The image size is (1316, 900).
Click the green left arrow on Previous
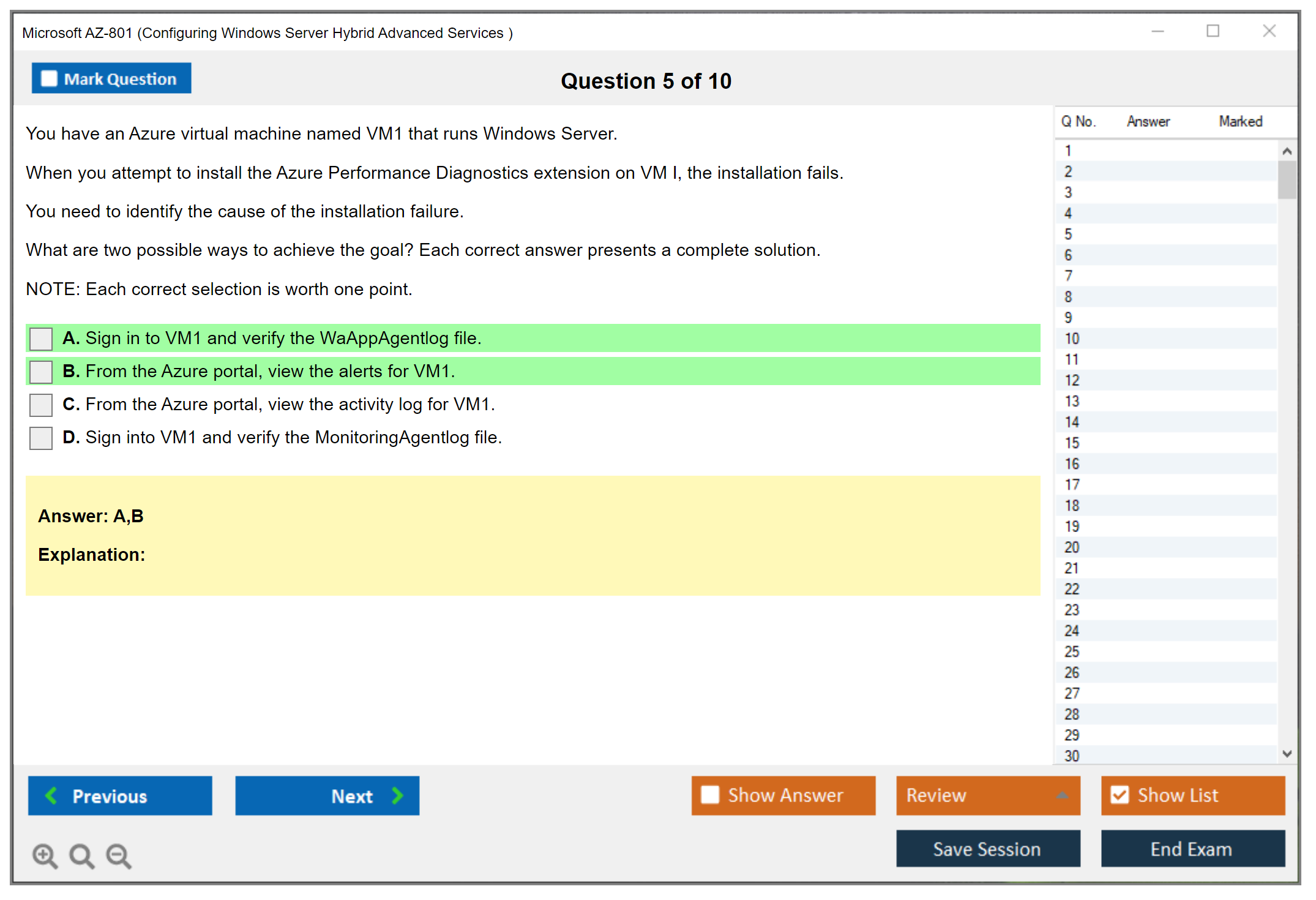pyautogui.click(x=51, y=795)
